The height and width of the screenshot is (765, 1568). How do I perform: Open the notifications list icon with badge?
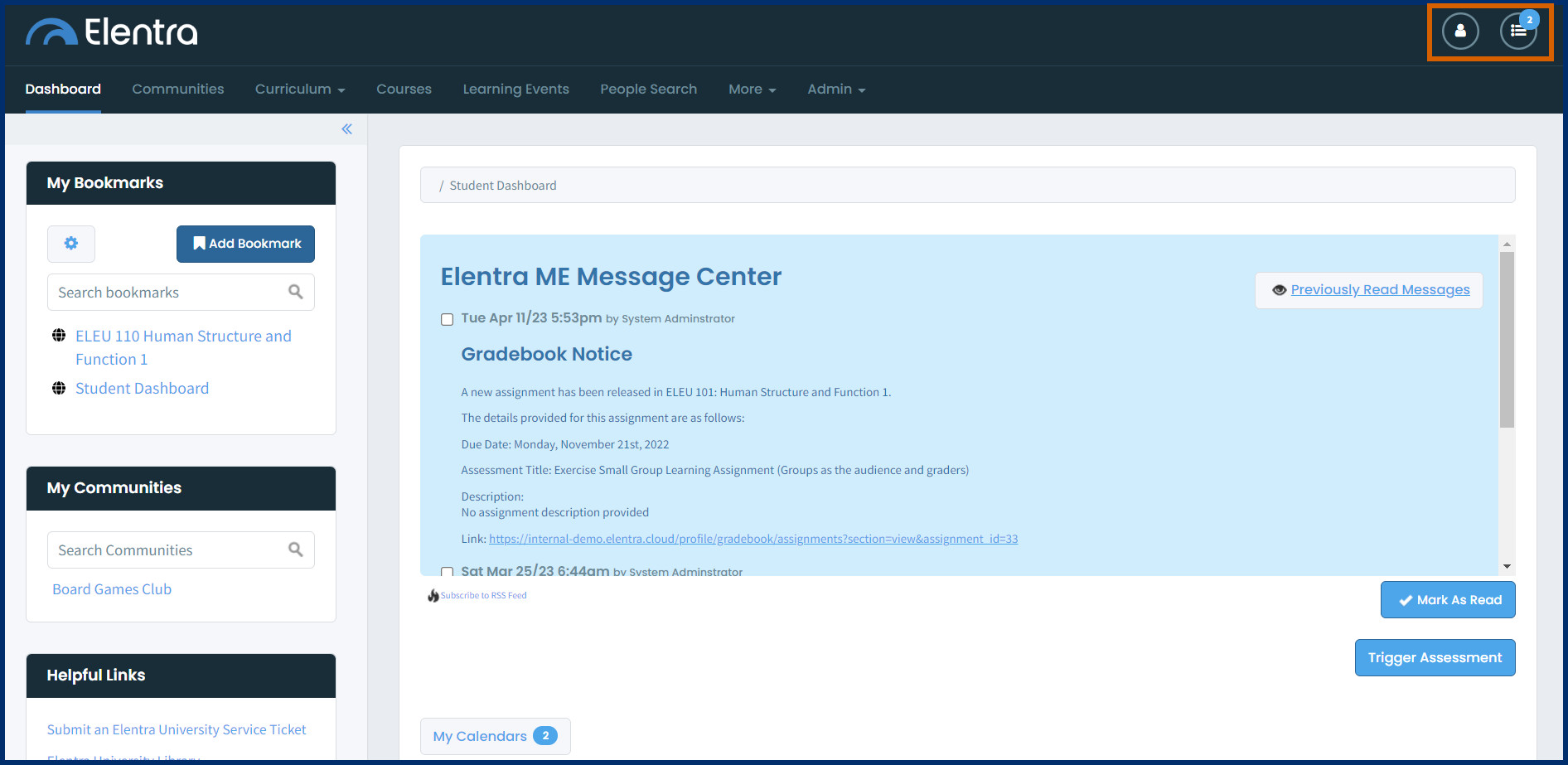(1517, 31)
